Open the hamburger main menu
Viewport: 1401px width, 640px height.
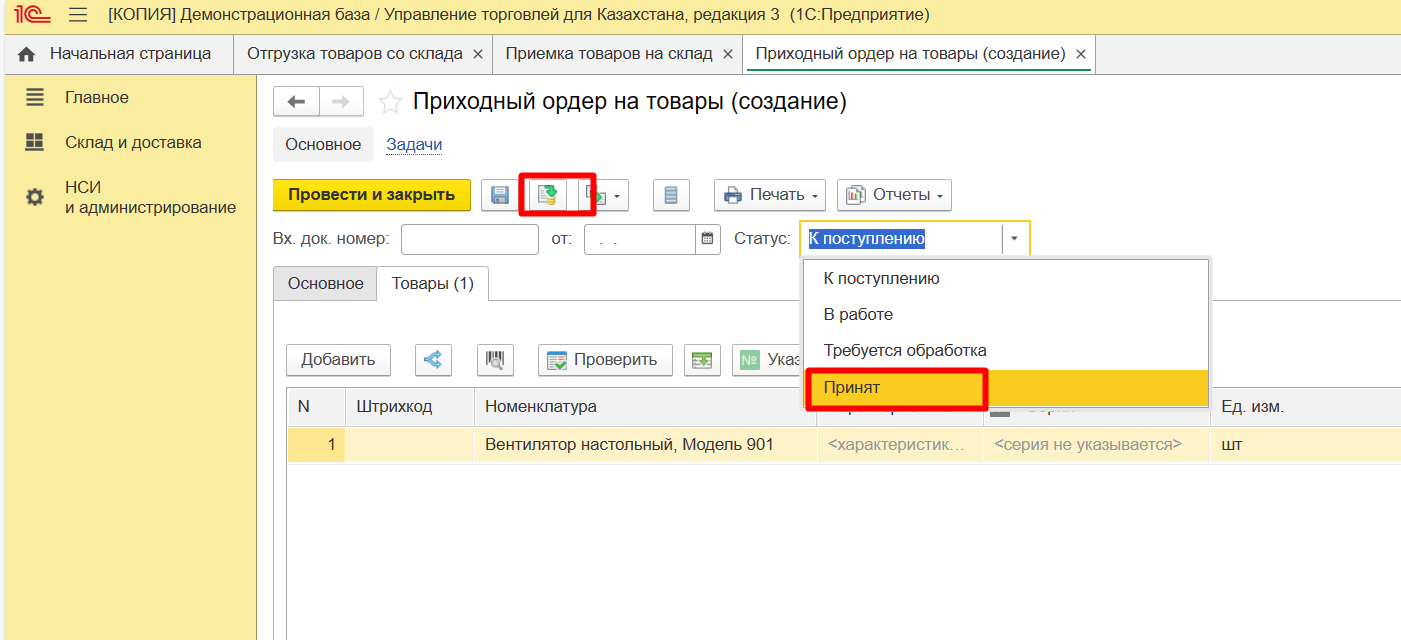tap(78, 15)
